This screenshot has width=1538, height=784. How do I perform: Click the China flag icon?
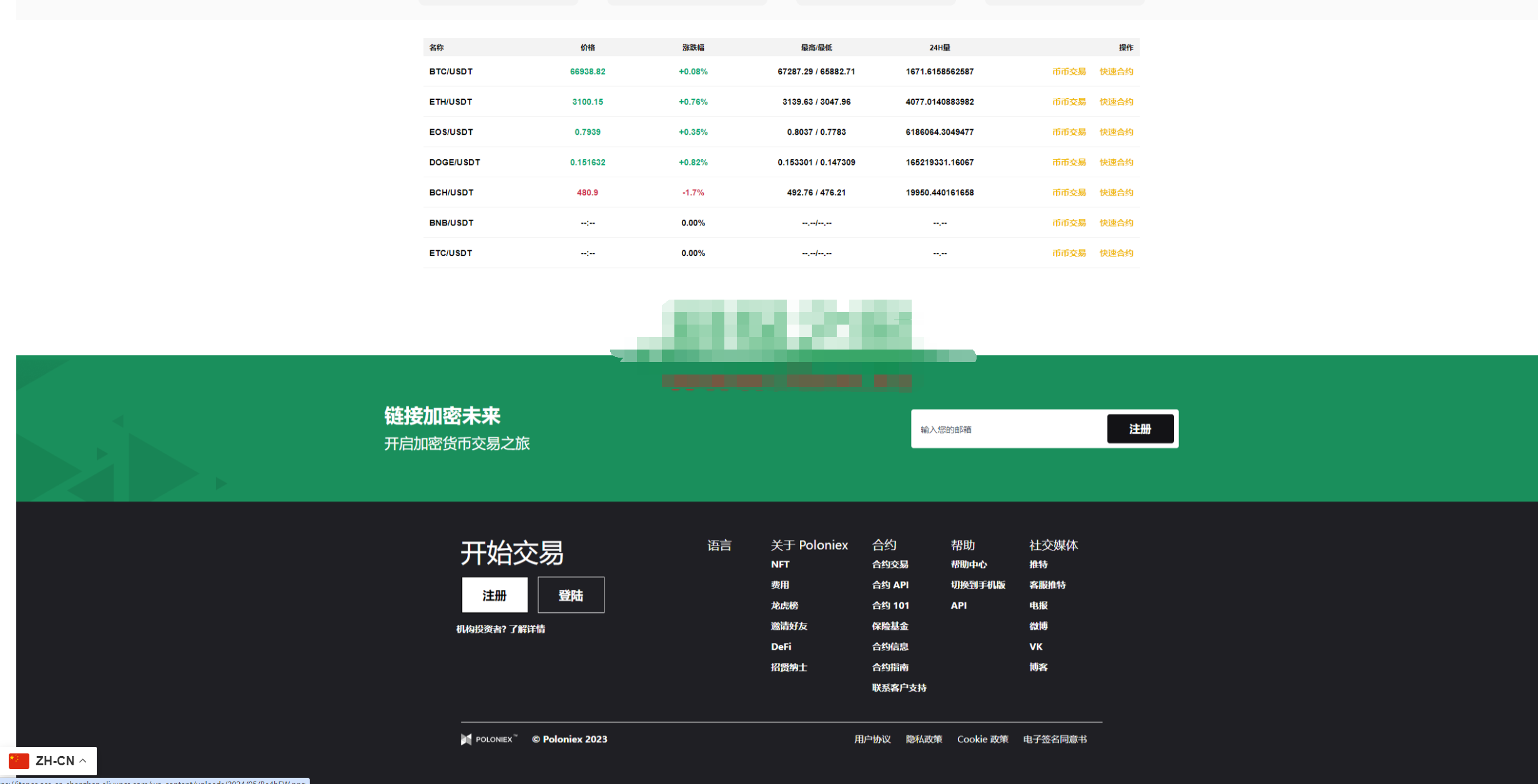[19, 760]
